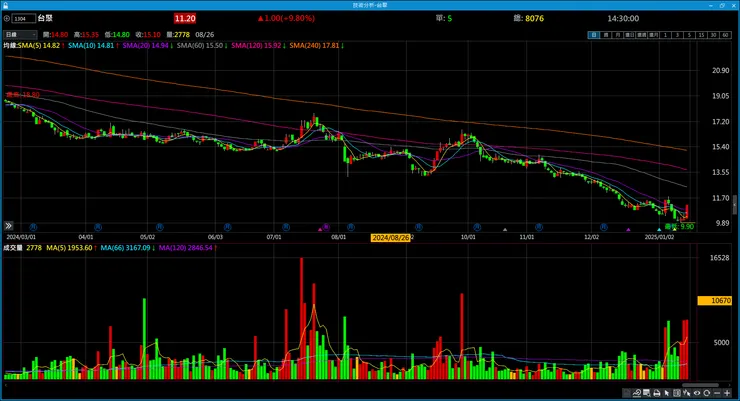Switch to the 30-minute chart button
The width and height of the screenshot is (740, 401).
click(713, 35)
